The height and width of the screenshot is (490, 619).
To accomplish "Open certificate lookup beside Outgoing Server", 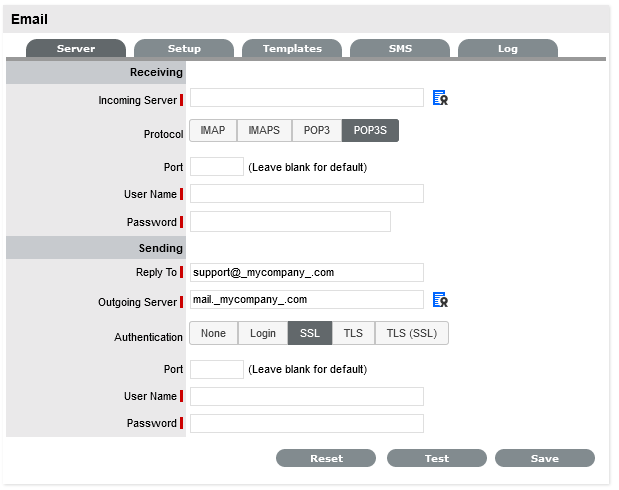I will [440, 300].
